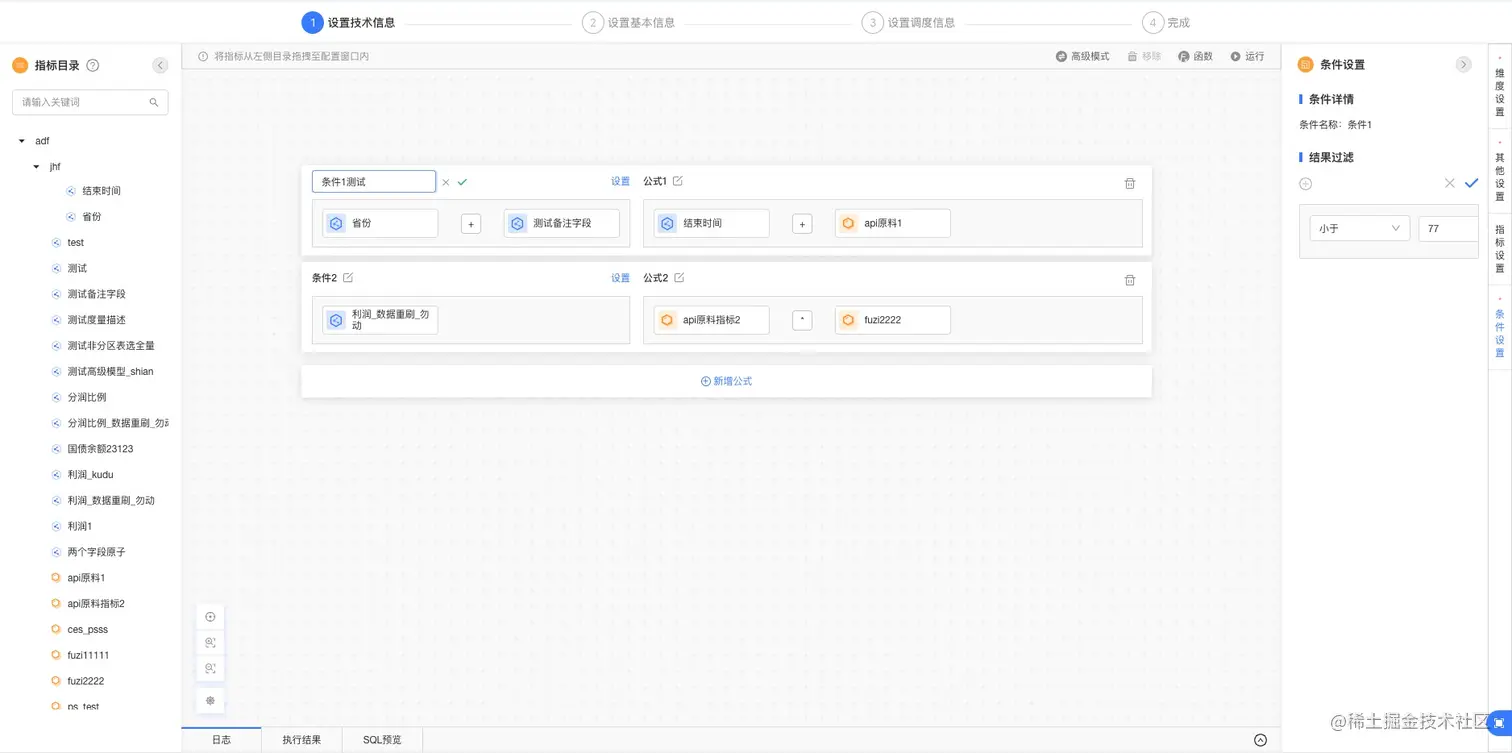The height and width of the screenshot is (753, 1512).
Task: Save the result filter with blue checkmark
Action: 1471,183
